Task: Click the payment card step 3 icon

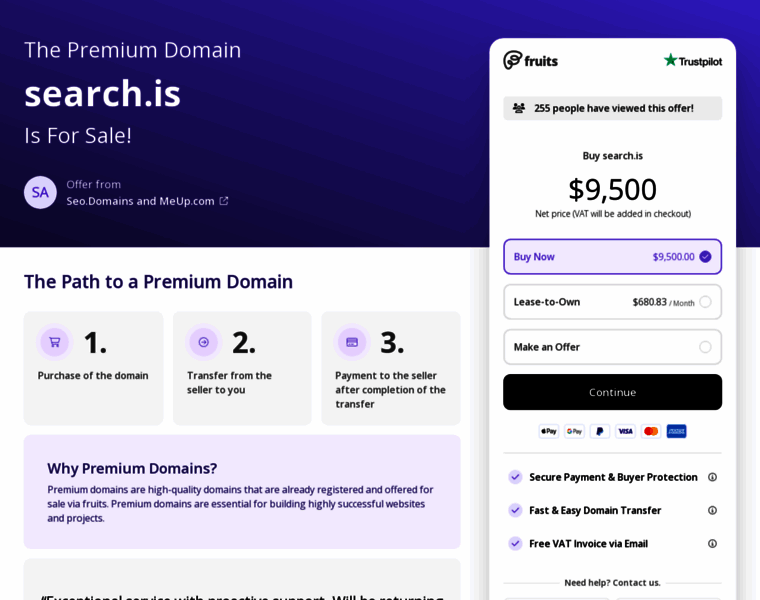Action: pyautogui.click(x=352, y=342)
